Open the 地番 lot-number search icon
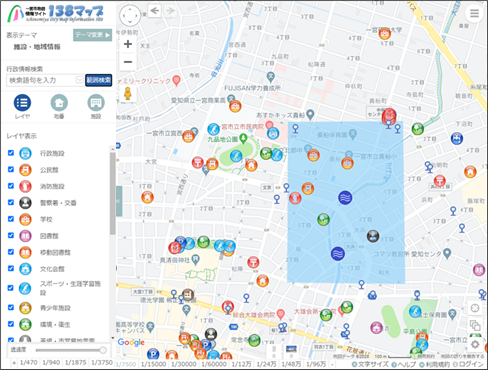The height and width of the screenshot is (370, 488). point(59,103)
